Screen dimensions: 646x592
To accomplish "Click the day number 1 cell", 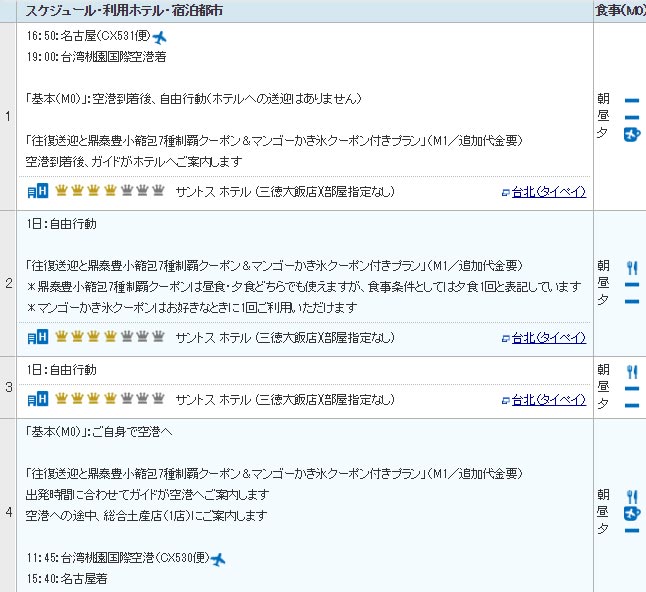I will coord(8,116).
